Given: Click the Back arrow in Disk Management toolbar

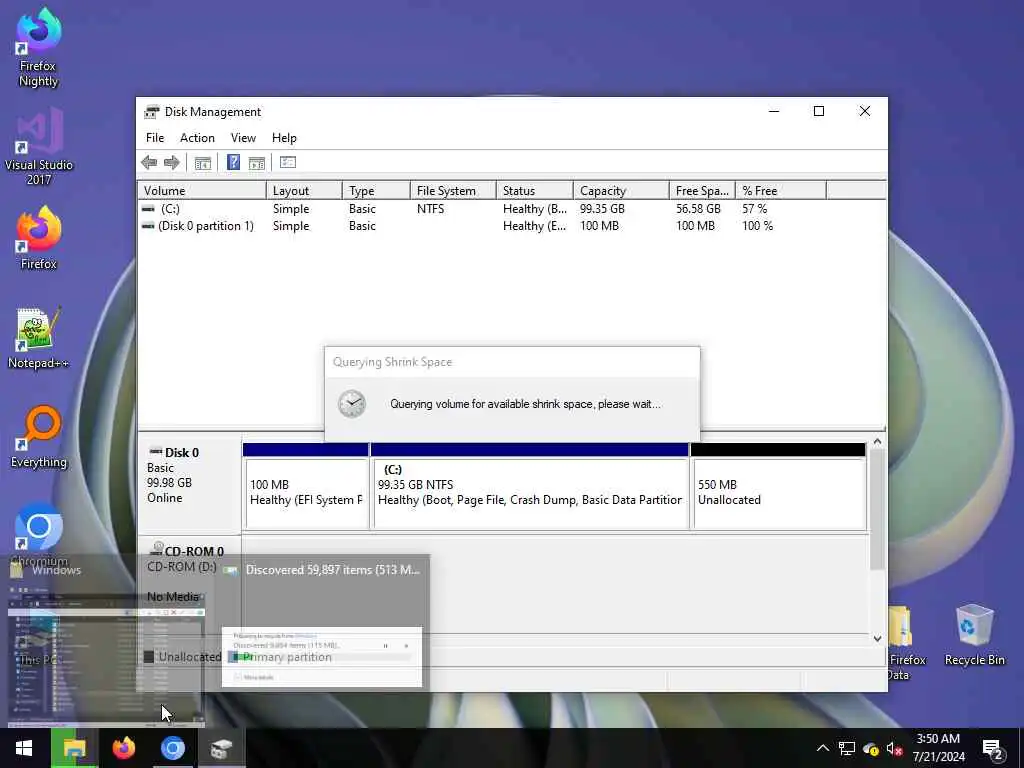Looking at the screenshot, I should coord(149,163).
